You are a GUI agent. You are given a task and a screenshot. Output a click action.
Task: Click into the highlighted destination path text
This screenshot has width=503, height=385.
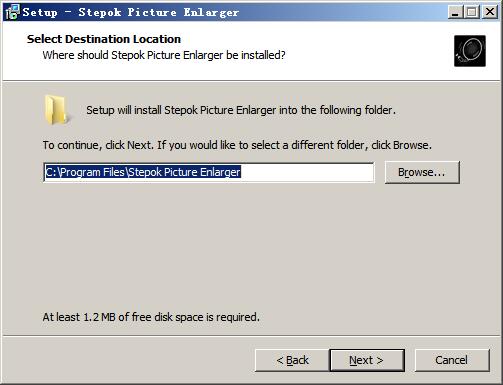coord(143,172)
